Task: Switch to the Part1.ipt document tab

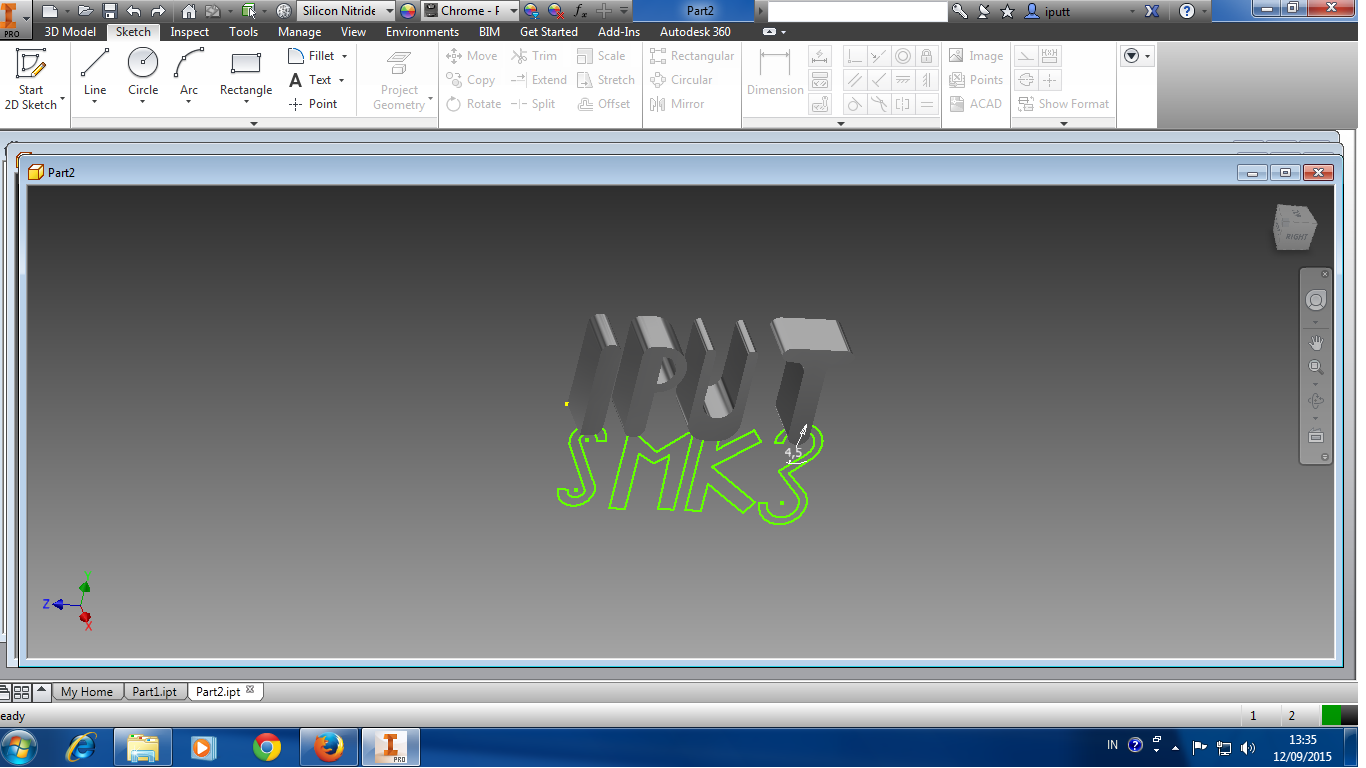Action: pos(155,691)
